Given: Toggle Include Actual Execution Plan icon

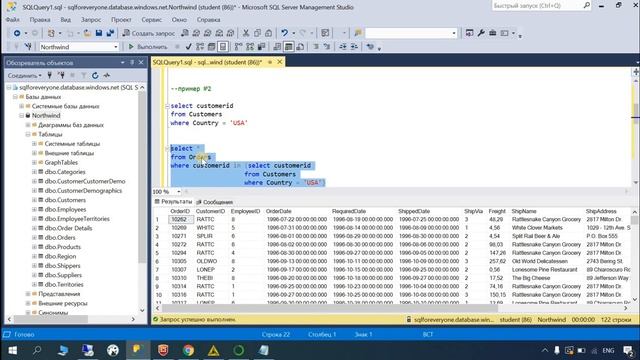Looking at the screenshot, I should pos(238,47).
